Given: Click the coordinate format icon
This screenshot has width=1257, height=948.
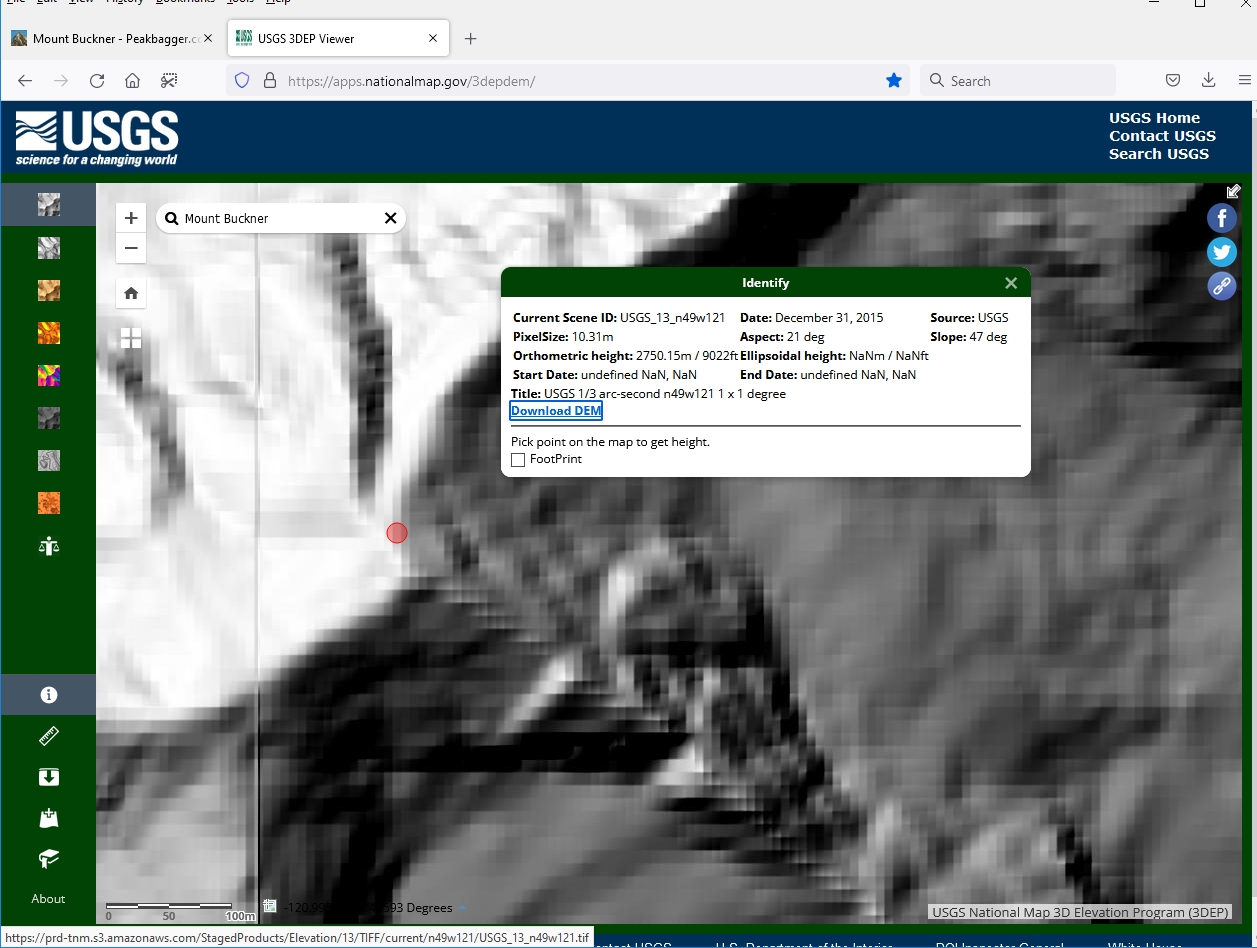Looking at the screenshot, I should (x=270, y=907).
